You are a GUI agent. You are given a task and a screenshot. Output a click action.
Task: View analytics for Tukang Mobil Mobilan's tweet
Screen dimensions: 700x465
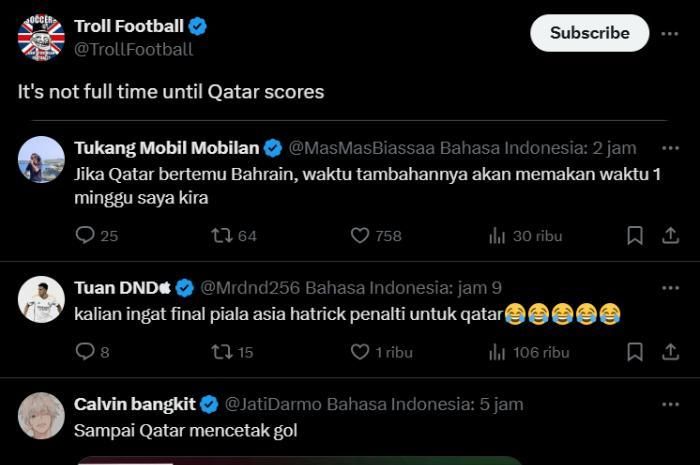pyautogui.click(x=497, y=236)
